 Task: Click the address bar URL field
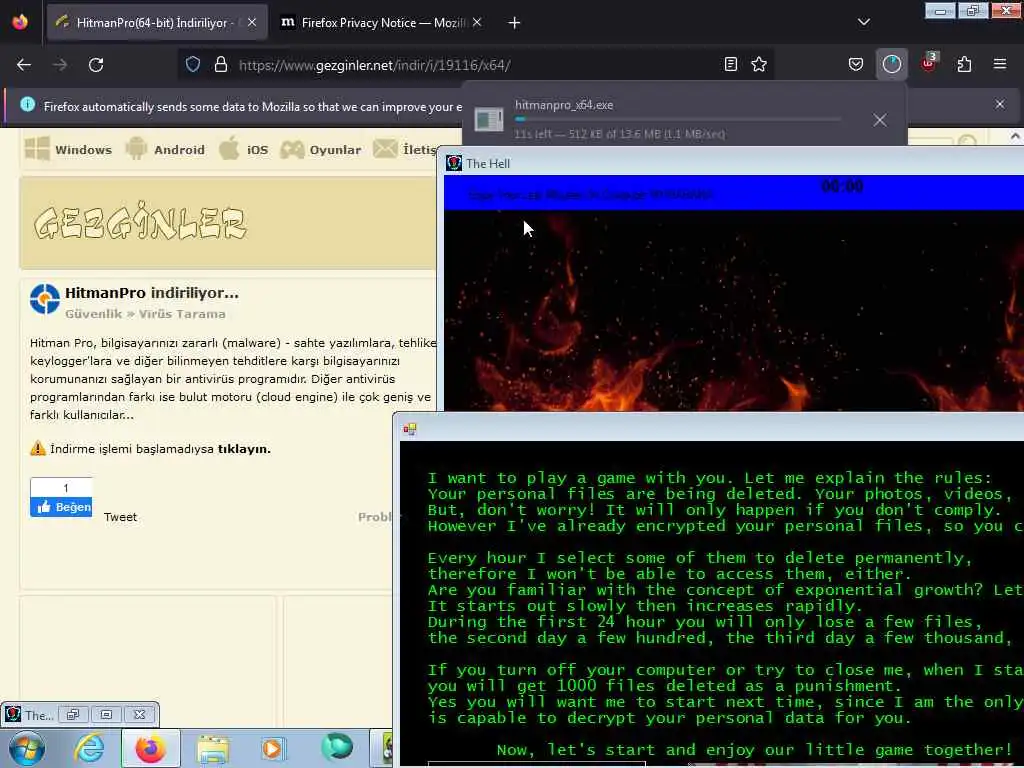[x=477, y=65]
